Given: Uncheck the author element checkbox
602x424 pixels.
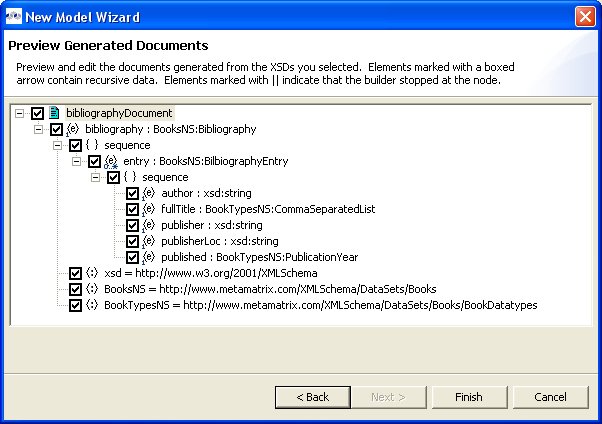Looking at the screenshot, I should pos(132,193).
